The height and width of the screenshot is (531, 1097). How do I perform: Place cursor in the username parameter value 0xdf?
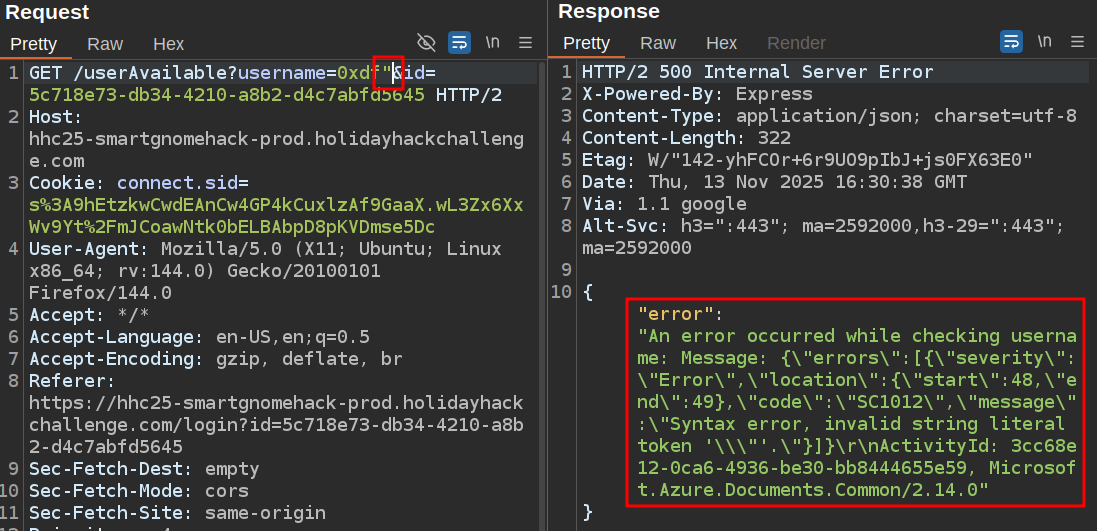[x=354, y=73]
